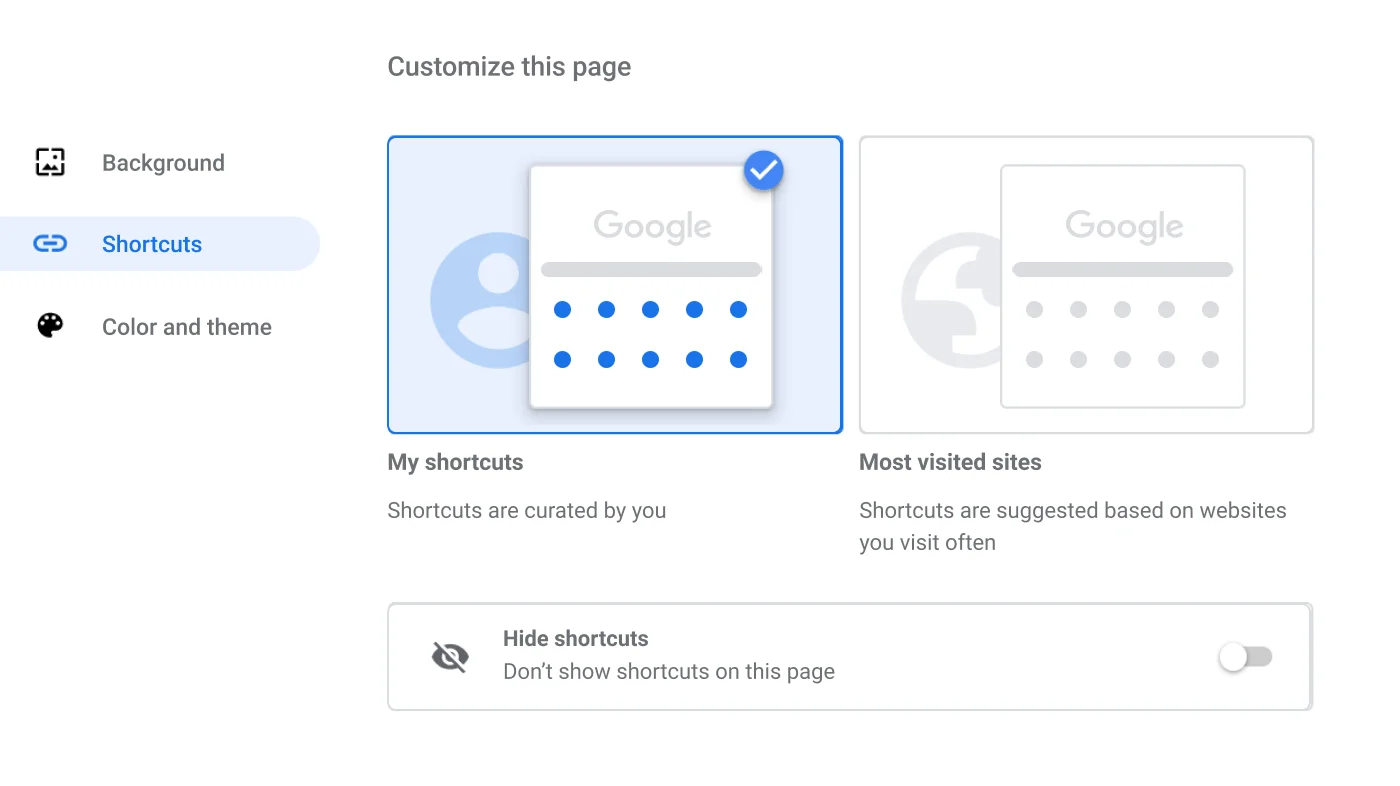Select the My shortcuts option

(x=614, y=284)
